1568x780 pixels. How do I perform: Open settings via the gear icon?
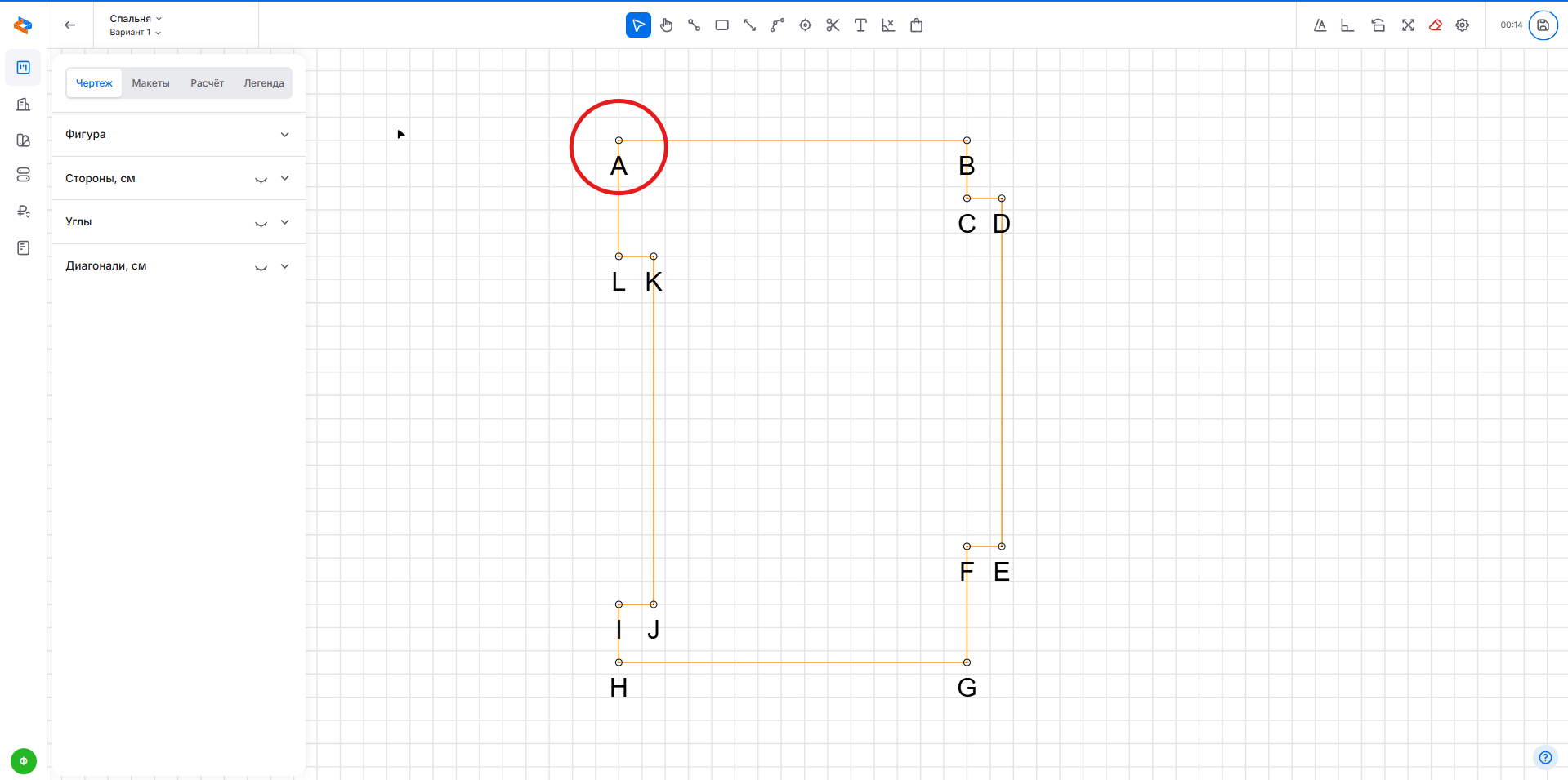click(x=1463, y=25)
